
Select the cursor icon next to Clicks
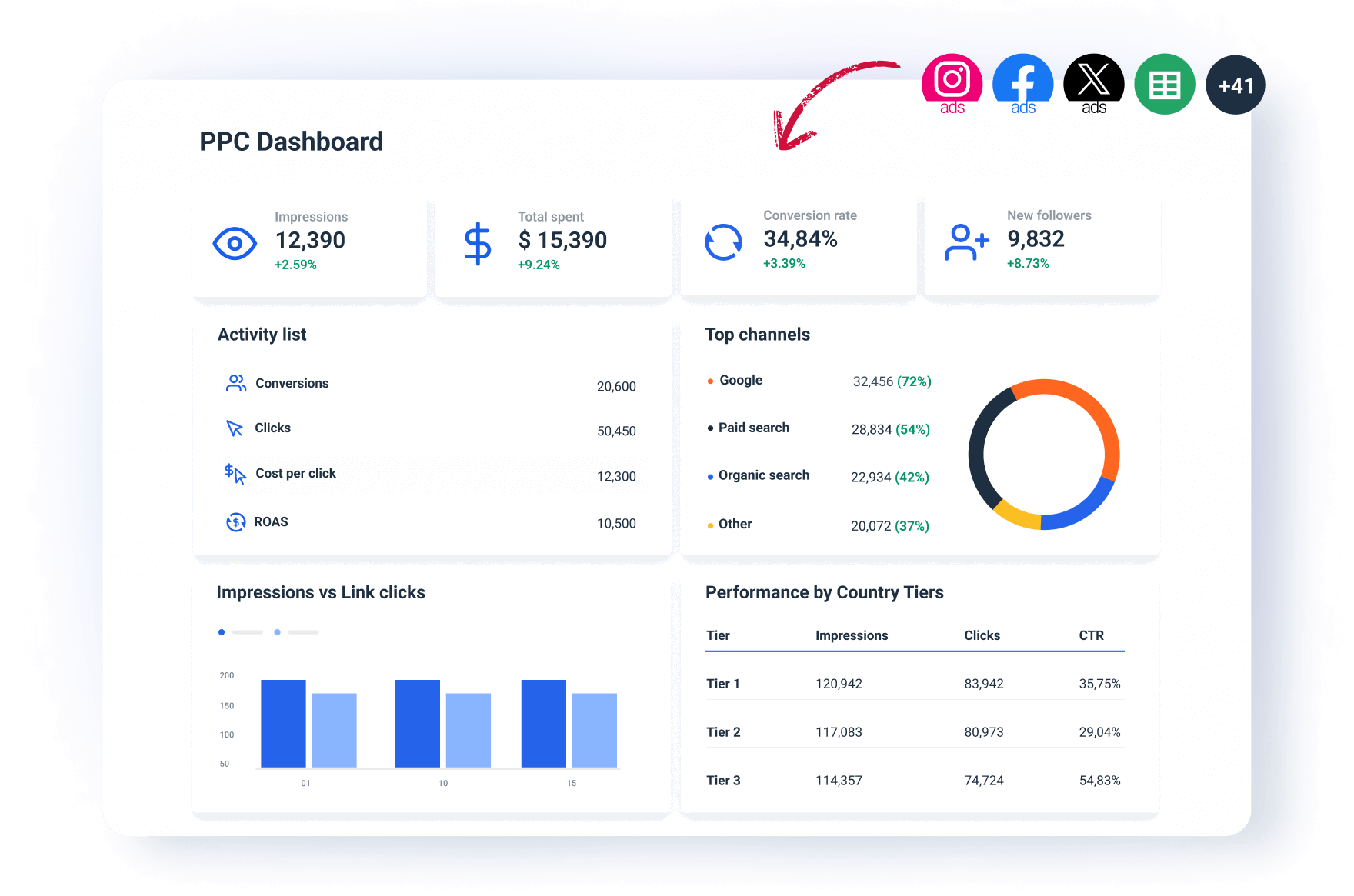point(235,428)
